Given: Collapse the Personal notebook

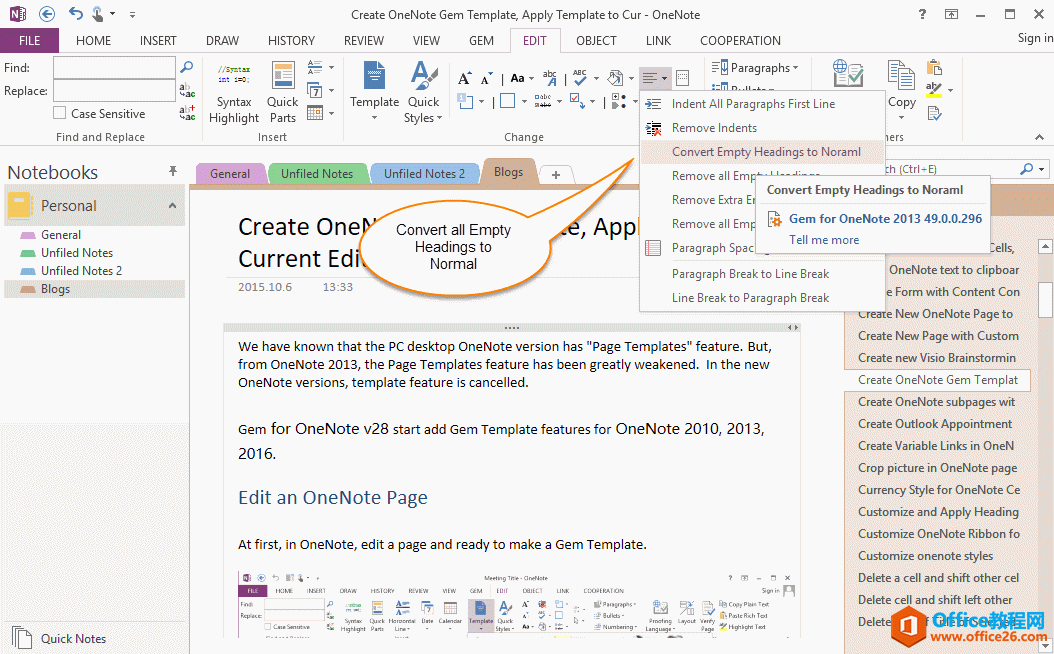Looking at the screenshot, I should coord(172,206).
